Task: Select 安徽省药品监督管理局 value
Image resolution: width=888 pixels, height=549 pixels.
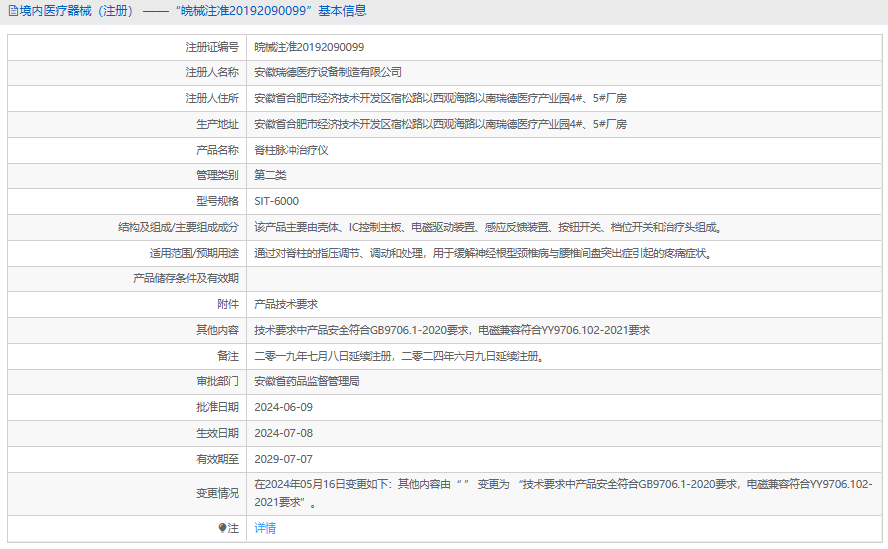Action: 307,381
